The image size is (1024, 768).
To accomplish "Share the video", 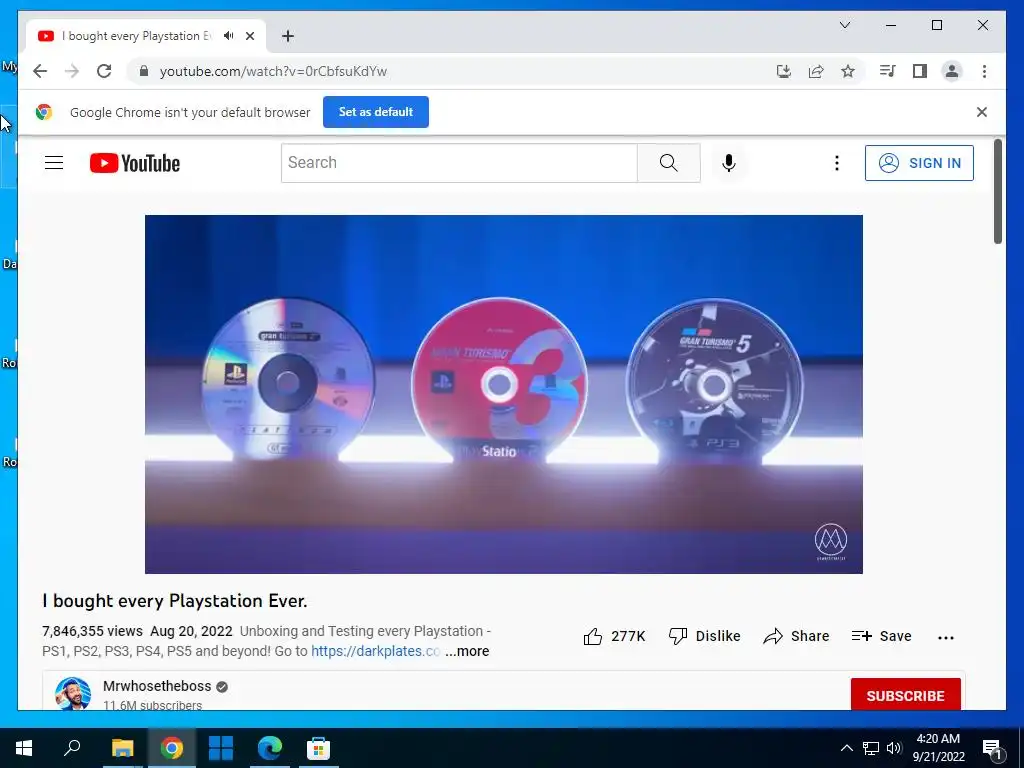I will click(796, 636).
